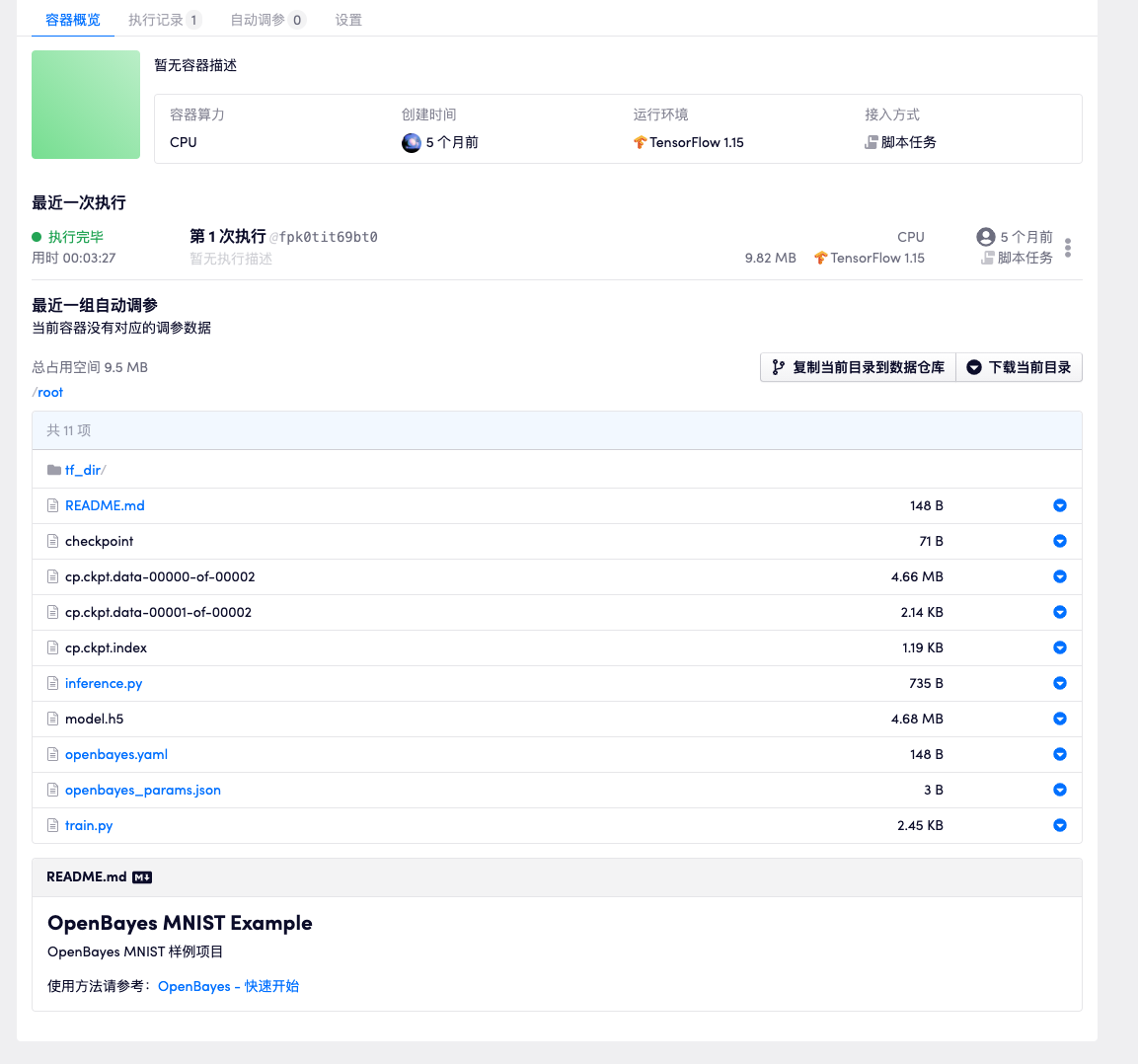Click download icon for cp.ckpt.index
Viewport: 1138px width, 1064px height.
click(x=1060, y=647)
